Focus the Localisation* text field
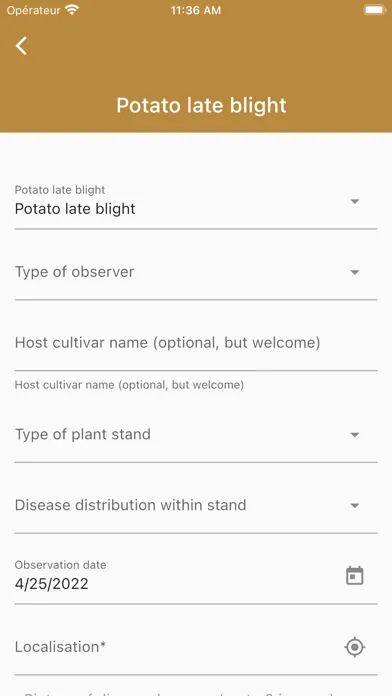 [178, 647]
